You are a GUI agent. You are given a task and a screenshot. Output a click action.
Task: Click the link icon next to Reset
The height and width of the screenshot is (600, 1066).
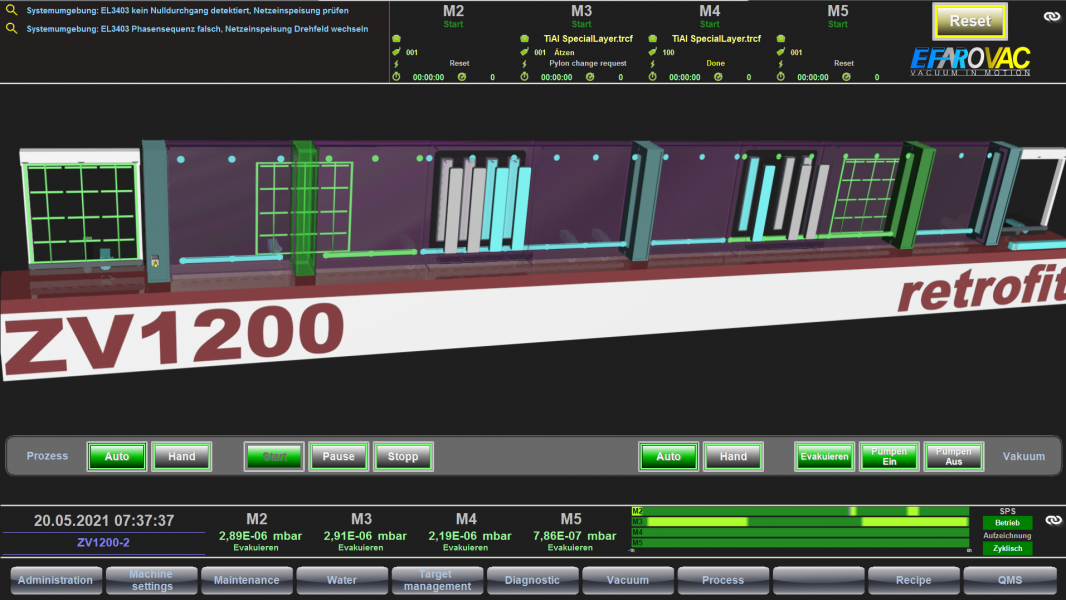click(x=1051, y=17)
